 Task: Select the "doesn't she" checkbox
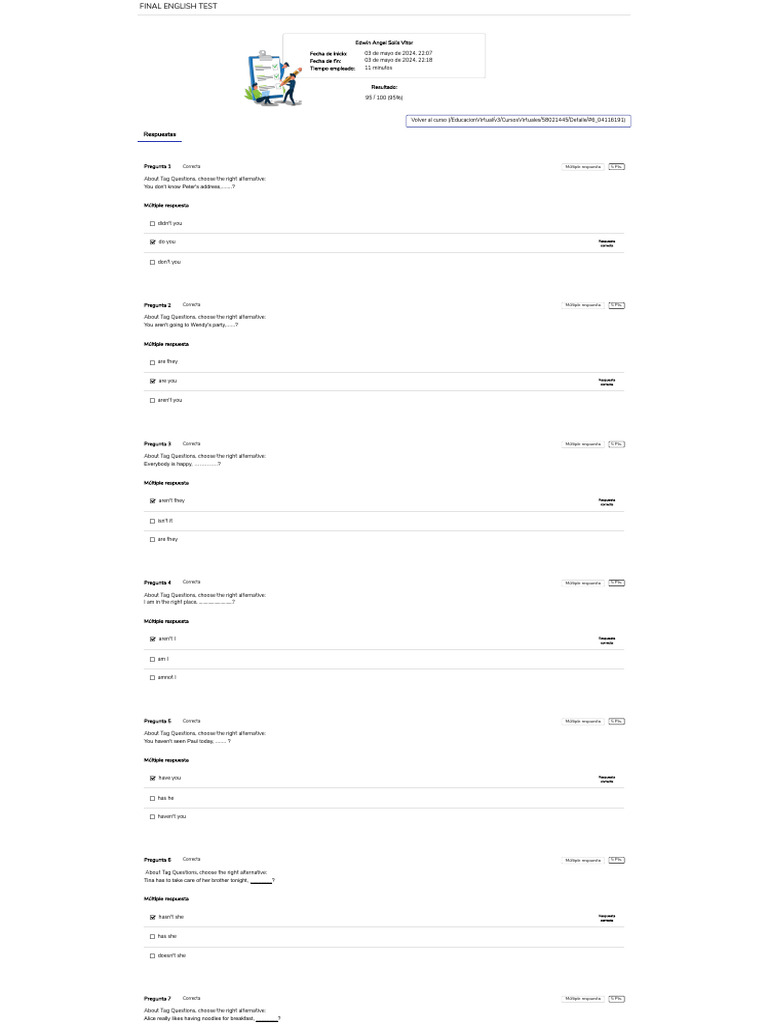point(153,956)
